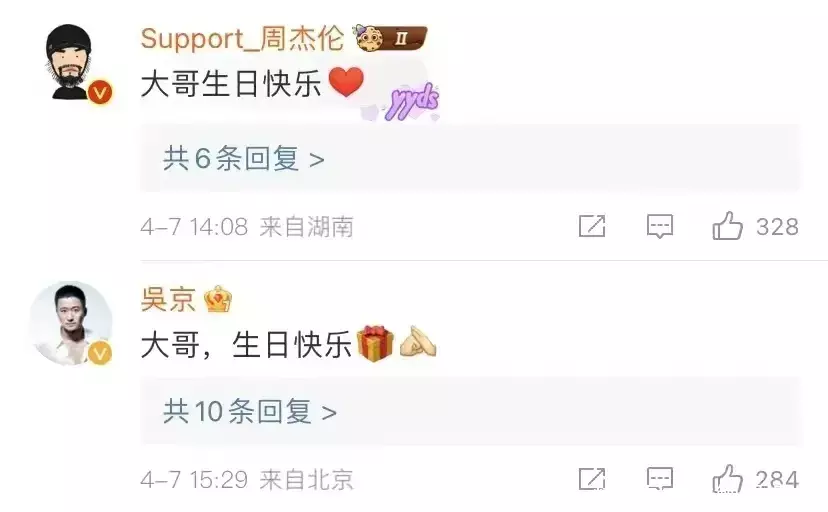828x512 pixels.
Task: View the cartoon avatar of Support_周杰伦
Action: click(x=70, y=62)
